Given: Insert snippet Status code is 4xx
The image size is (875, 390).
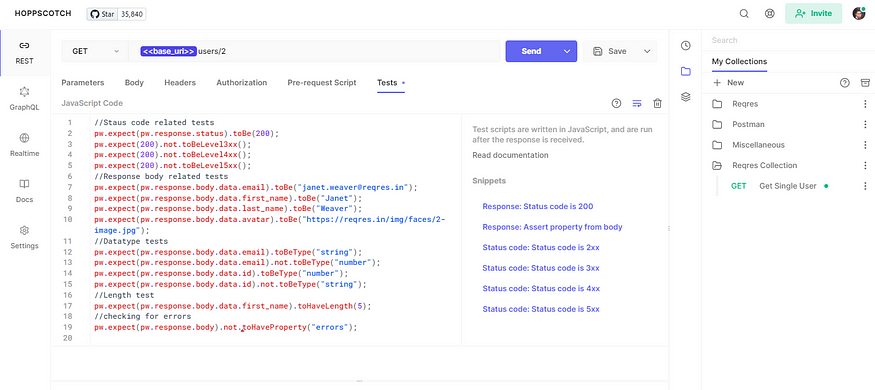Looking at the screenshot, I should click(x=541, y=288).
